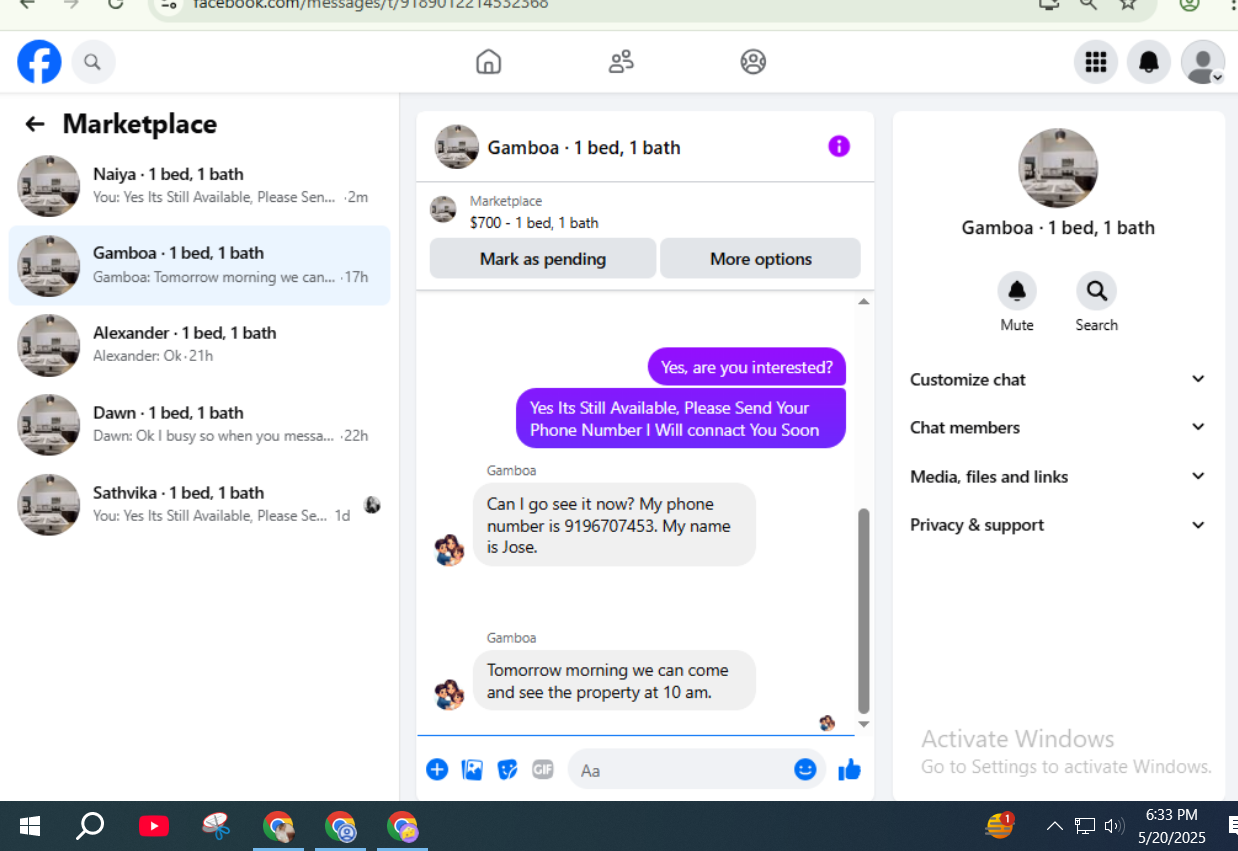Viewport: 1238px width, 851px height.
Task: Click the back arrow beside Marketplace
Action: click(x=35, y=124)
